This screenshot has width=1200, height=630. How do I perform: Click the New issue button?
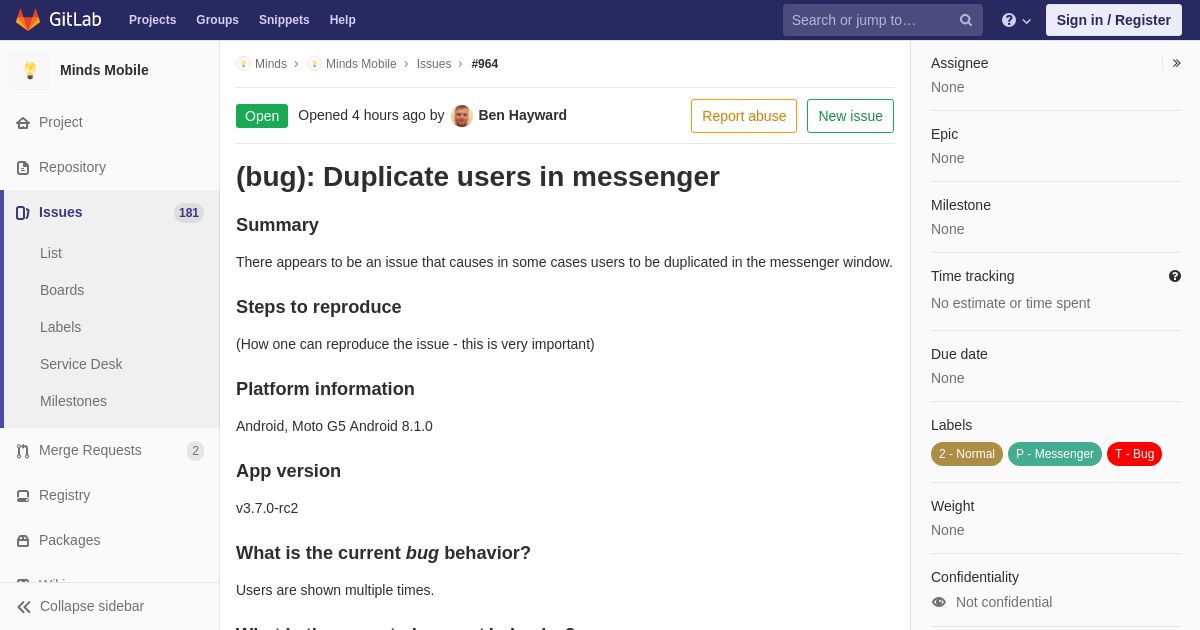click(x=850, y=116)
